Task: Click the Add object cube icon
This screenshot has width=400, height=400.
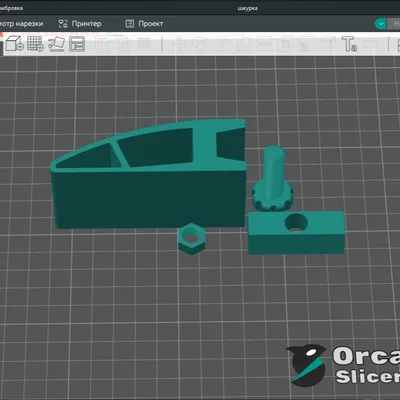Action: click(14, 44)
